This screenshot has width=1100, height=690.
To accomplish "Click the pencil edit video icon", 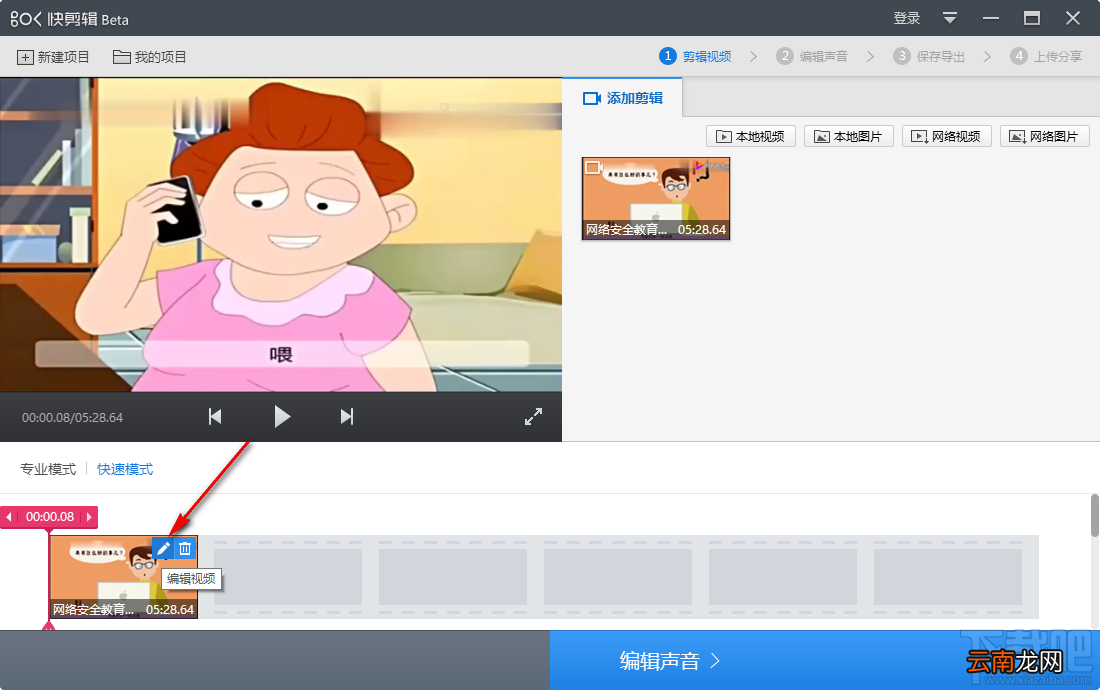I will 163,548.
